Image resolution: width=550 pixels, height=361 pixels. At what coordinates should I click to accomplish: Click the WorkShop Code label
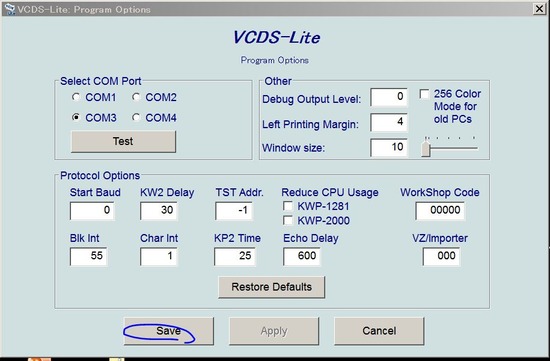point(440,192)
